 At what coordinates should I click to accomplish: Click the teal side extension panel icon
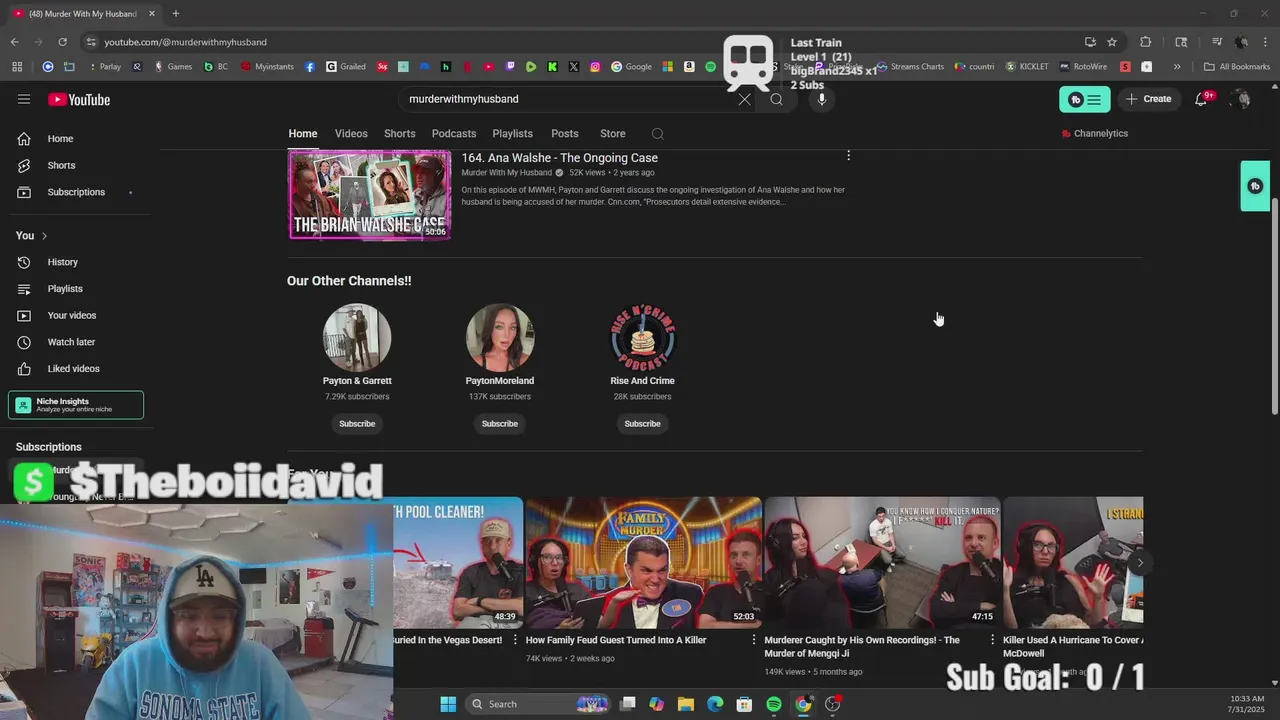[1255, 186]
